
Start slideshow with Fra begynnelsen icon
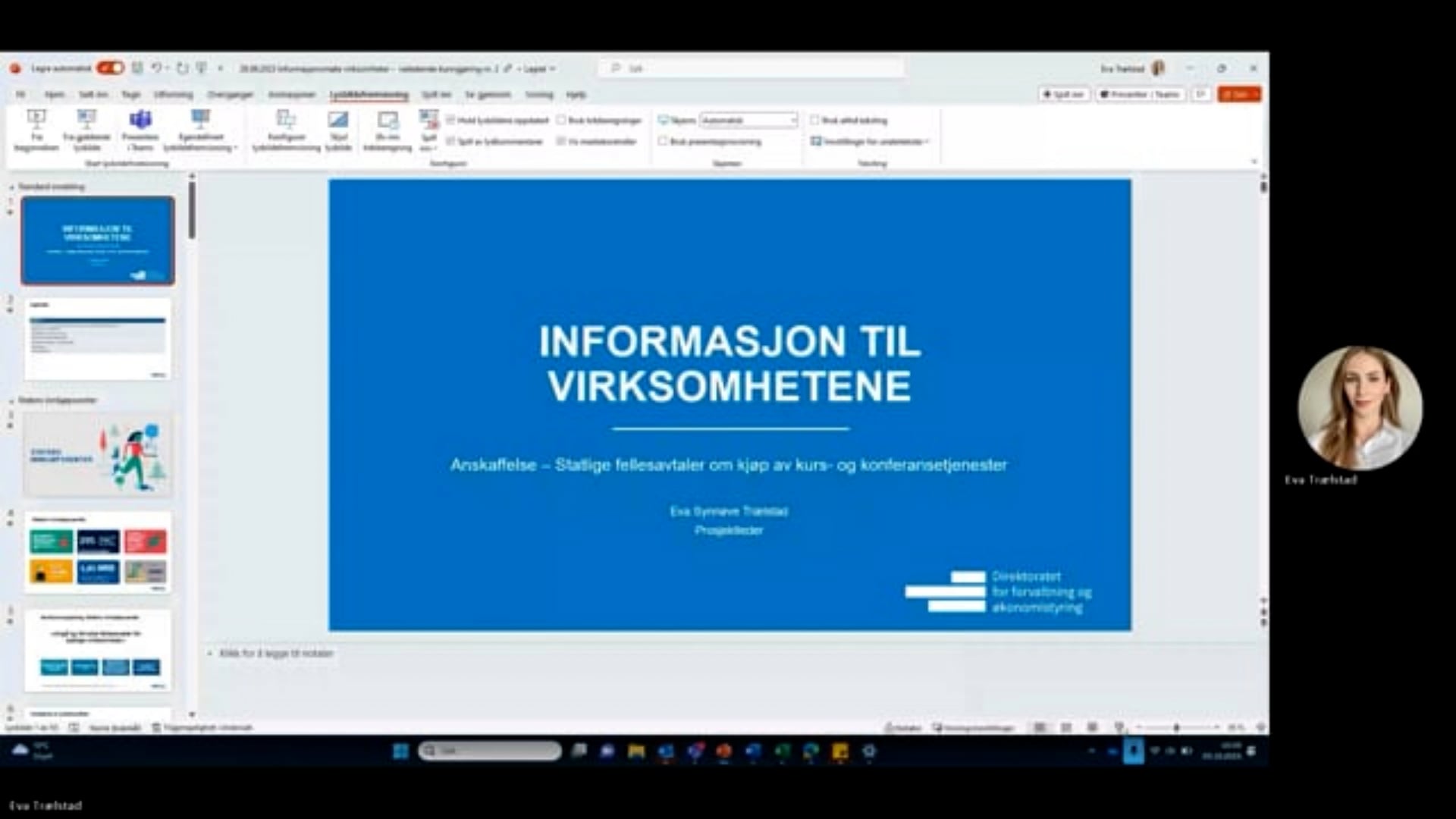(x=36, y=130)
